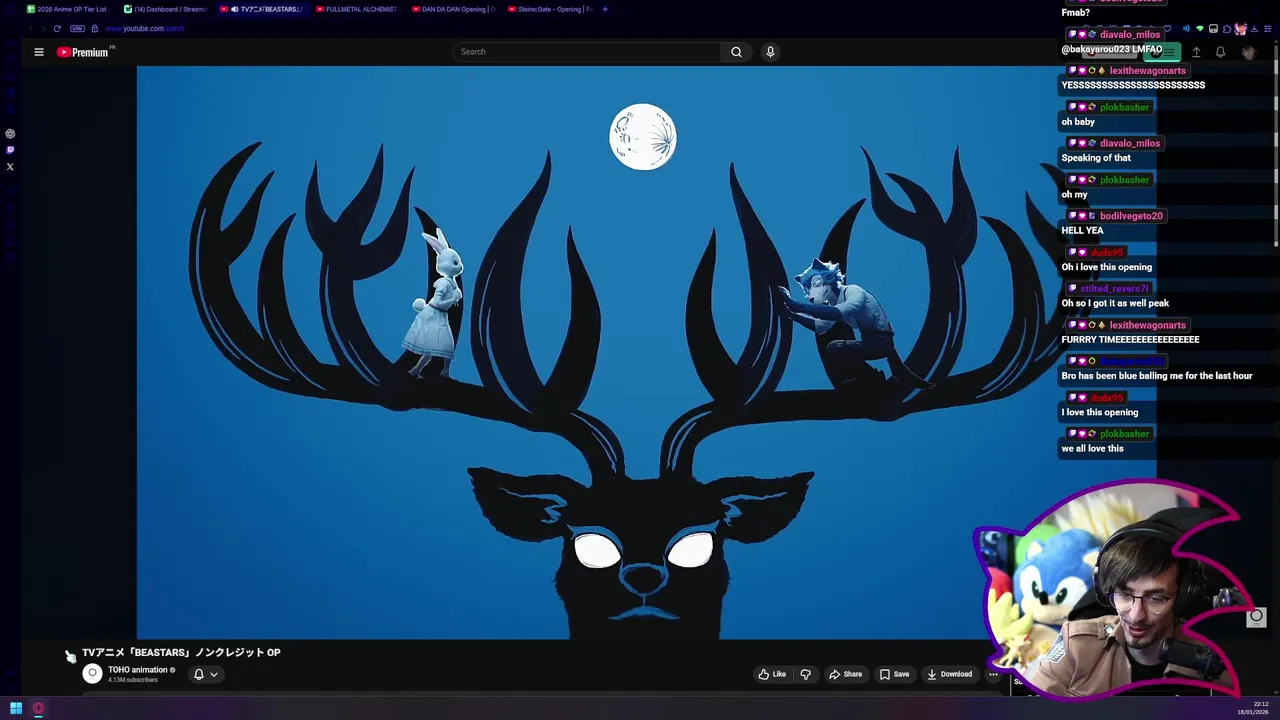
Task: Download the BEASTARS video
Action: coord(949,674)
